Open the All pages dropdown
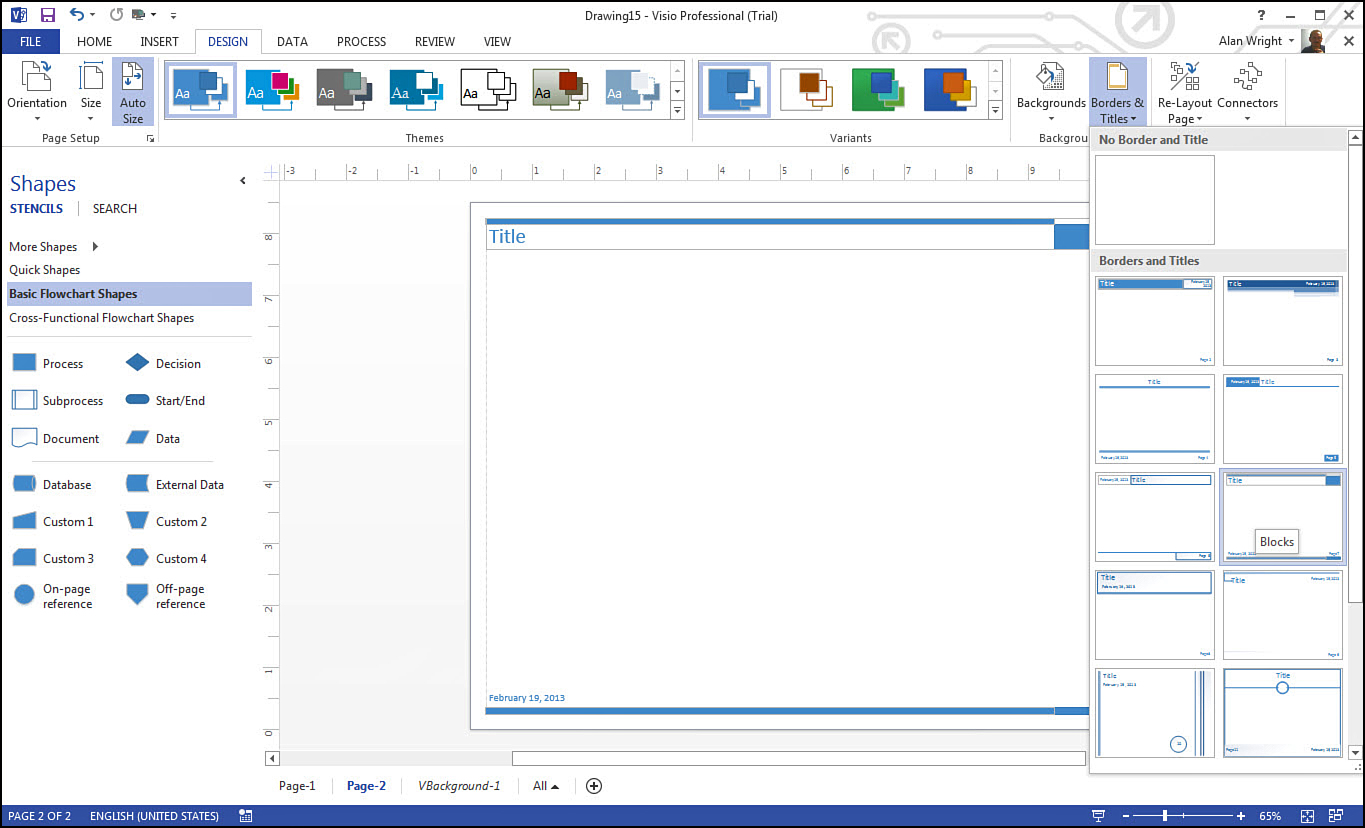The height and width of the screenshot is (828, 1365). (546, 786)
